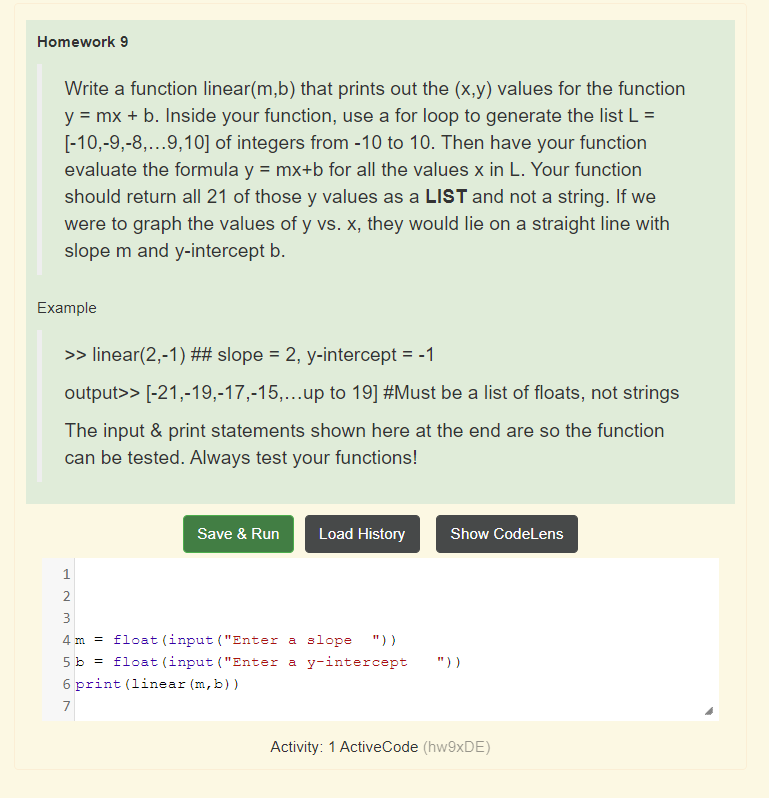Click the '>> linear(2,-1)' example line
Screen dimensions: 769x798
click(x=249, y=355)
